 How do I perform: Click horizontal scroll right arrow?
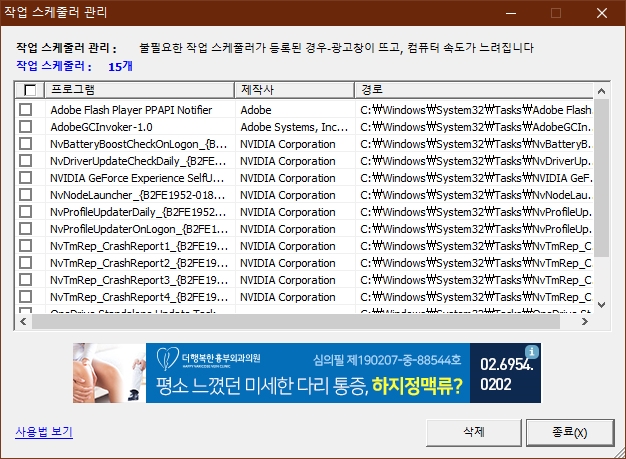(585, 322)
